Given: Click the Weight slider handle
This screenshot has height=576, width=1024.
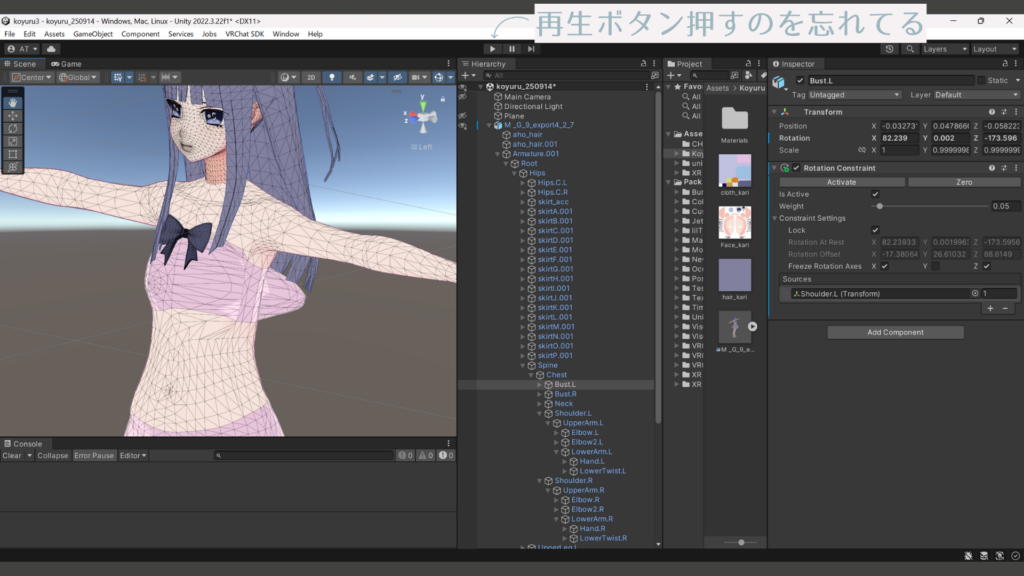Looking at the screenshot, I should (x=879, y=206).
